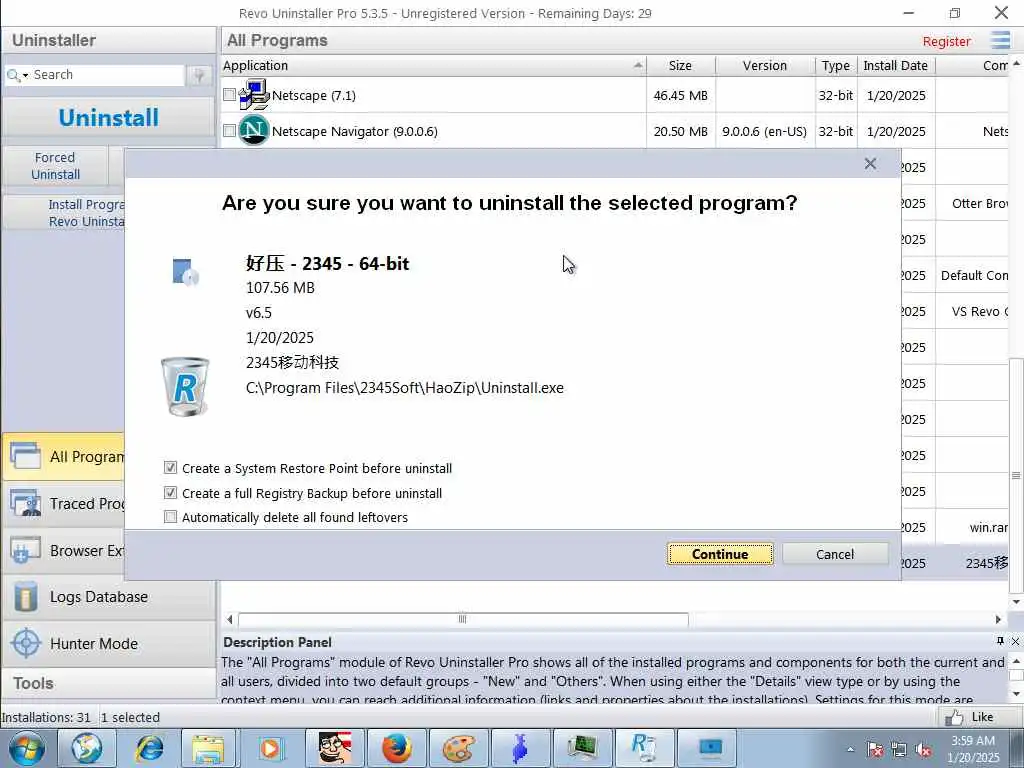Open Forced Uninstall
The height and width of the screenshot is (768, 1024).
coord(56,166)
